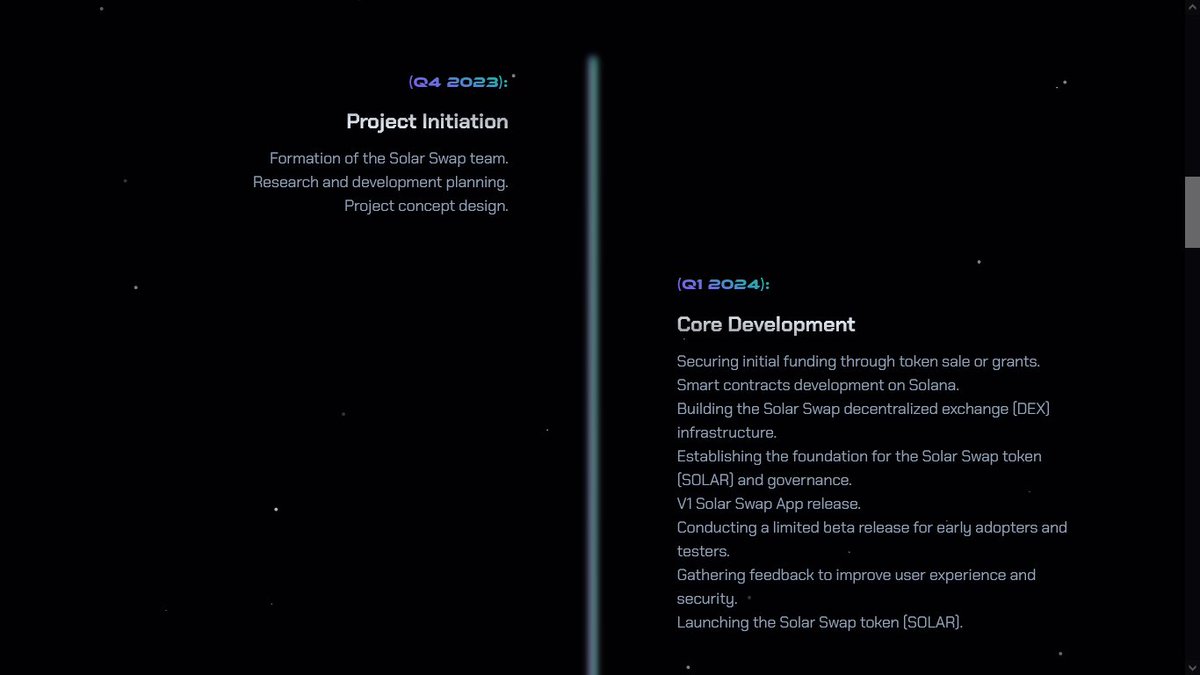Click 'Project concept design.' line
The height and width of the screenshot is (675, 1200).
pos(427,206)
